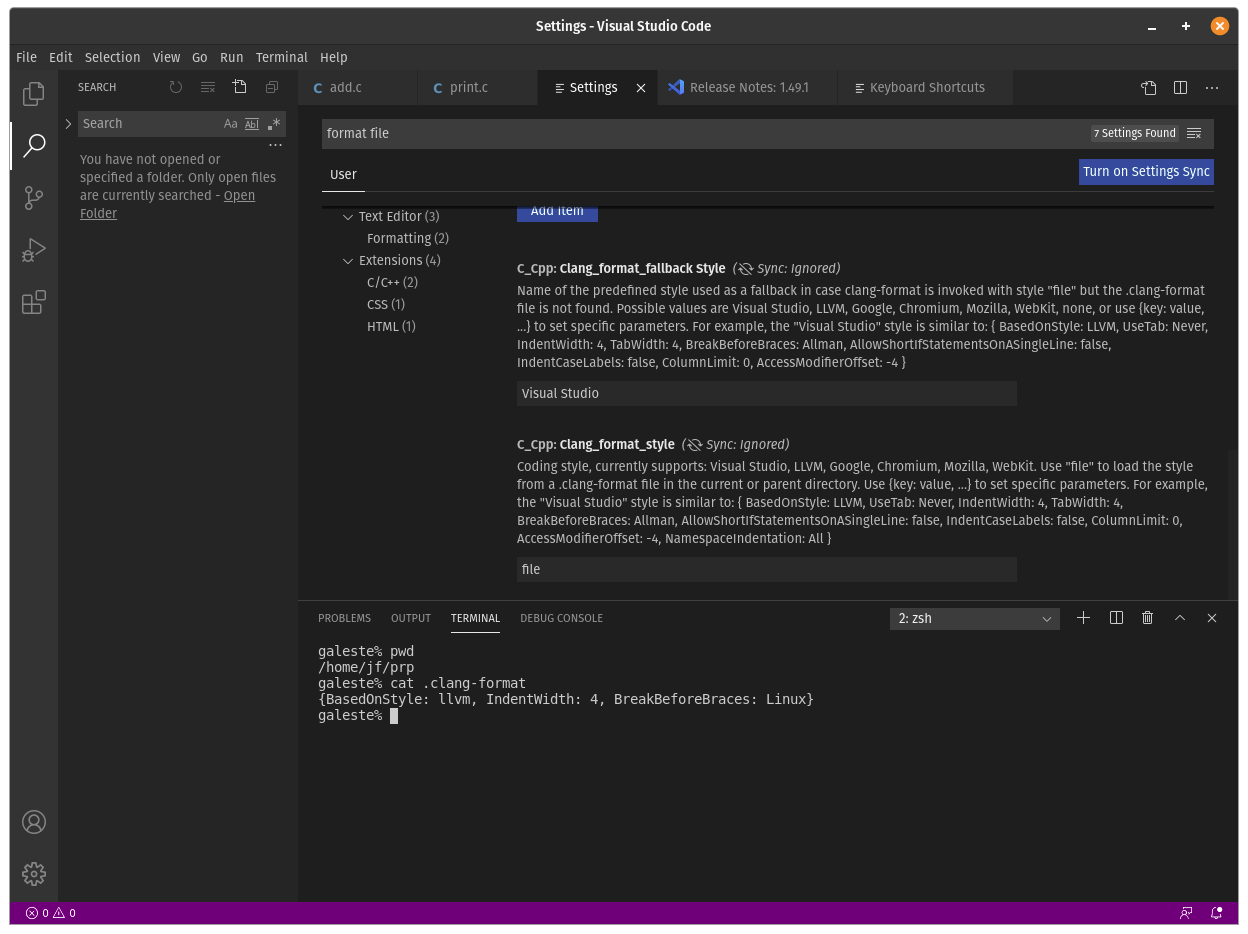Click the Clang_format_style input field
This screenshot has width=1248, height=934.
click(x=766, y=570)
